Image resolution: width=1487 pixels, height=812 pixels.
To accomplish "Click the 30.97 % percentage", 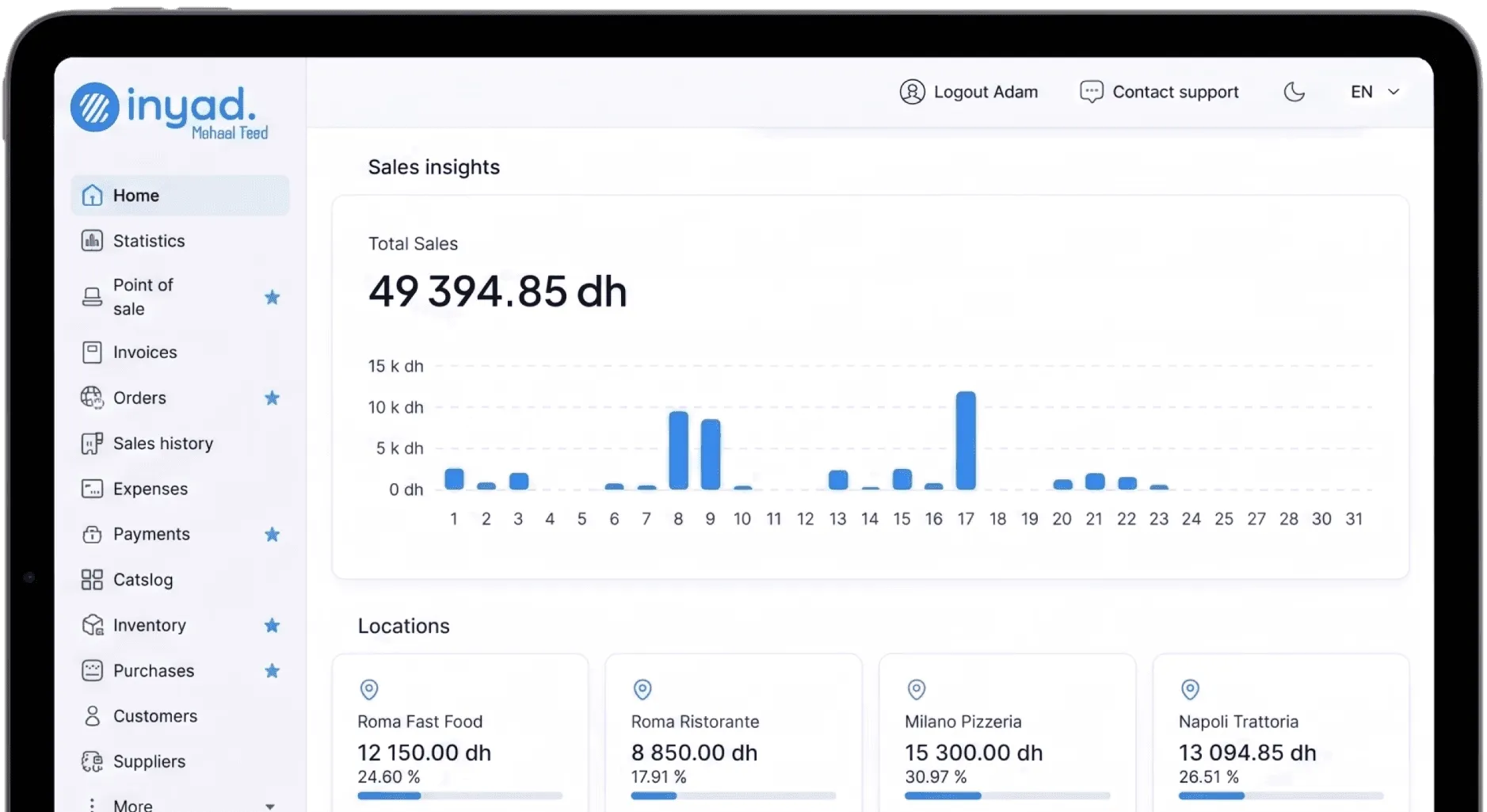I will pyautogui.click(x=936, y=777).
